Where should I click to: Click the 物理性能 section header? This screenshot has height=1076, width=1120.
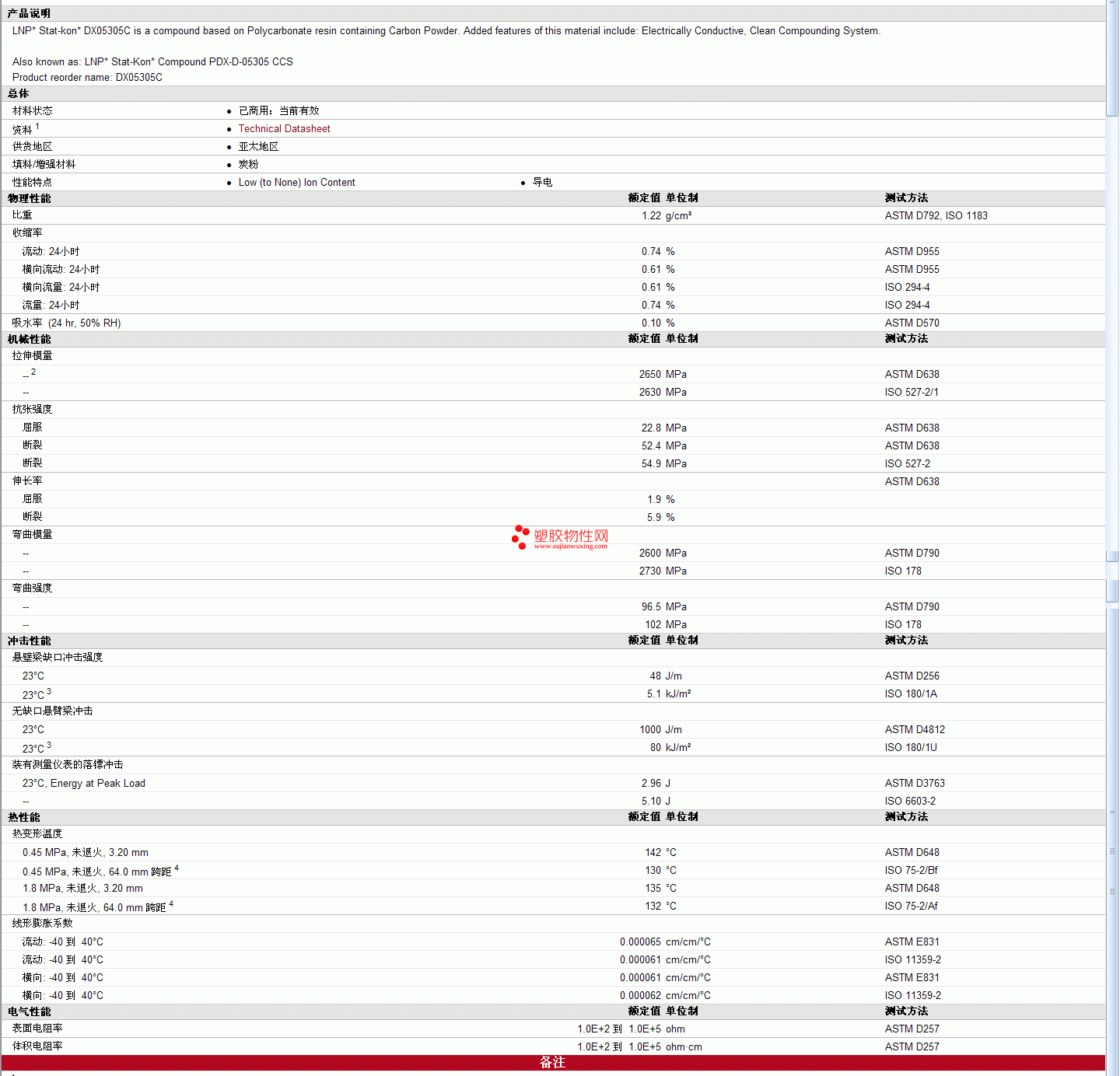pos(29,198)
